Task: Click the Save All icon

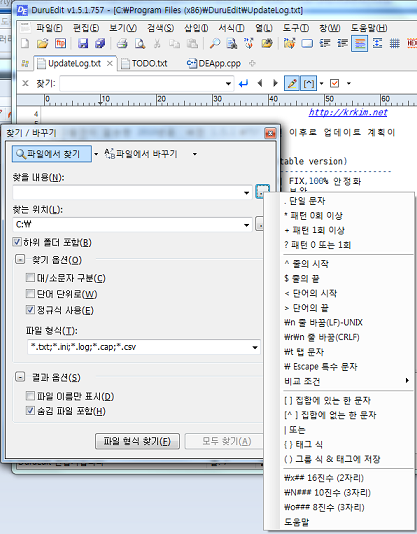Action: [x=101, y=44]
